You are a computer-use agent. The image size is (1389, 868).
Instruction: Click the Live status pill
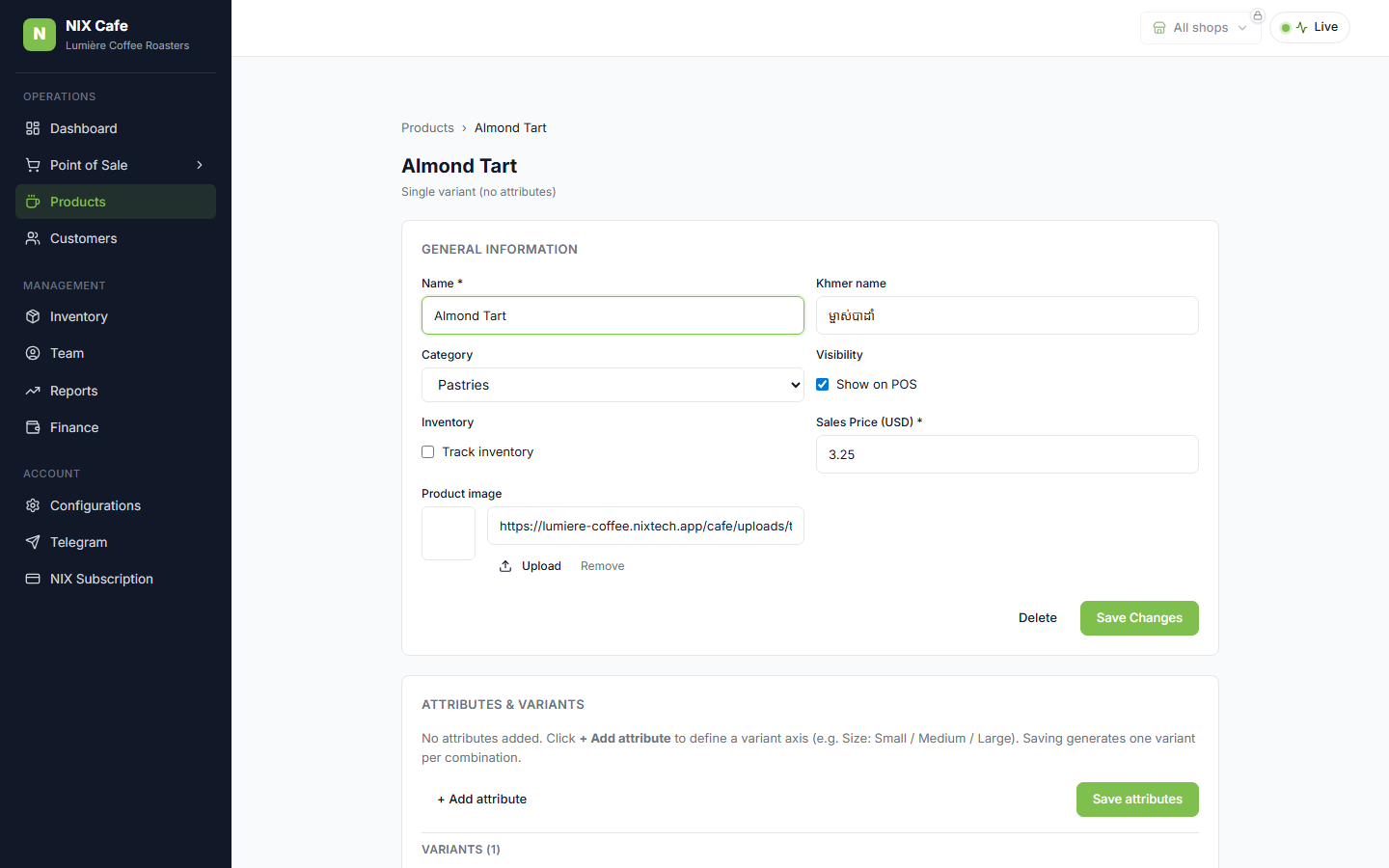coord(1310,27)
